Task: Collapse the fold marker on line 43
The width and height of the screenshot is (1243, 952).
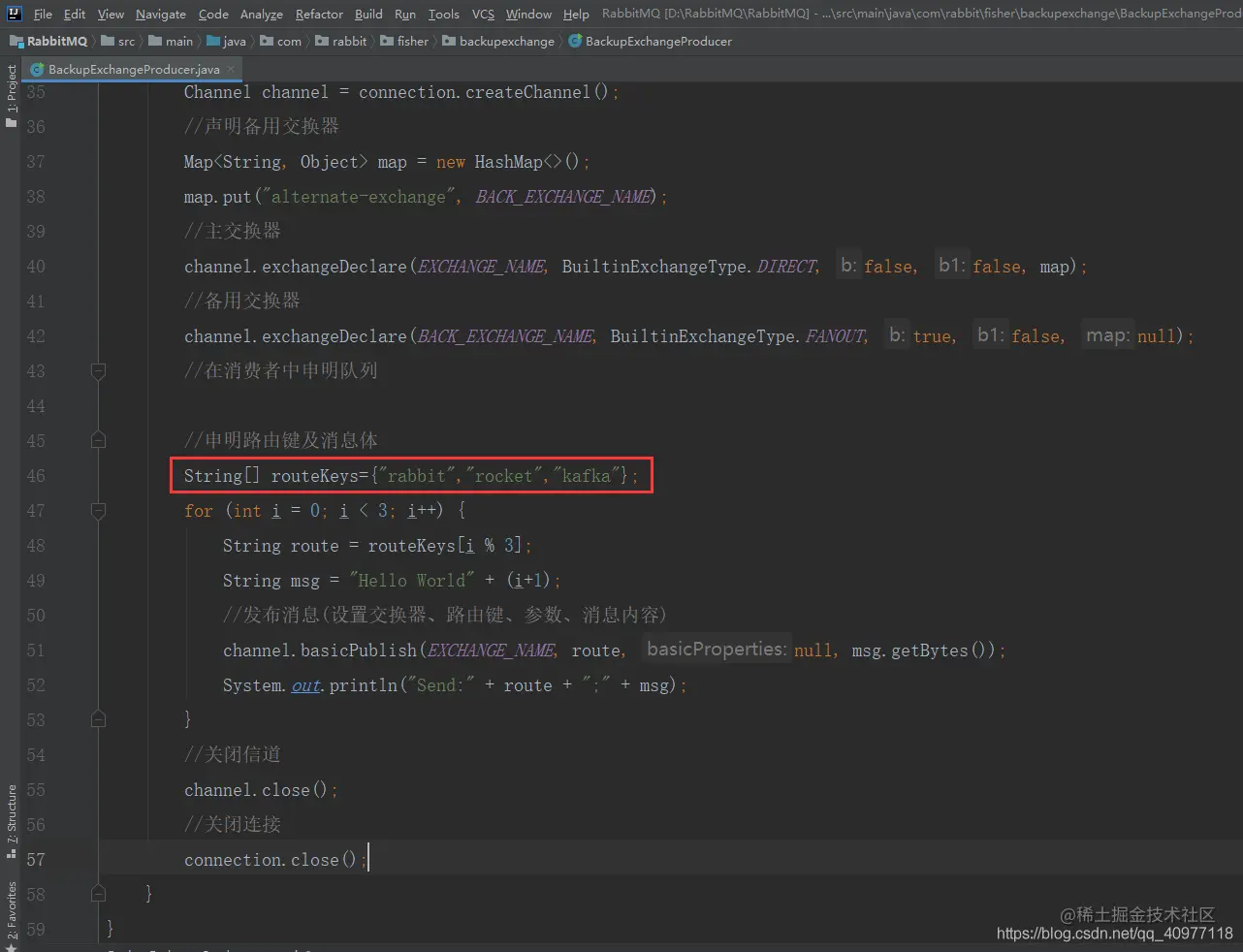Action: (x=98, y=370)
